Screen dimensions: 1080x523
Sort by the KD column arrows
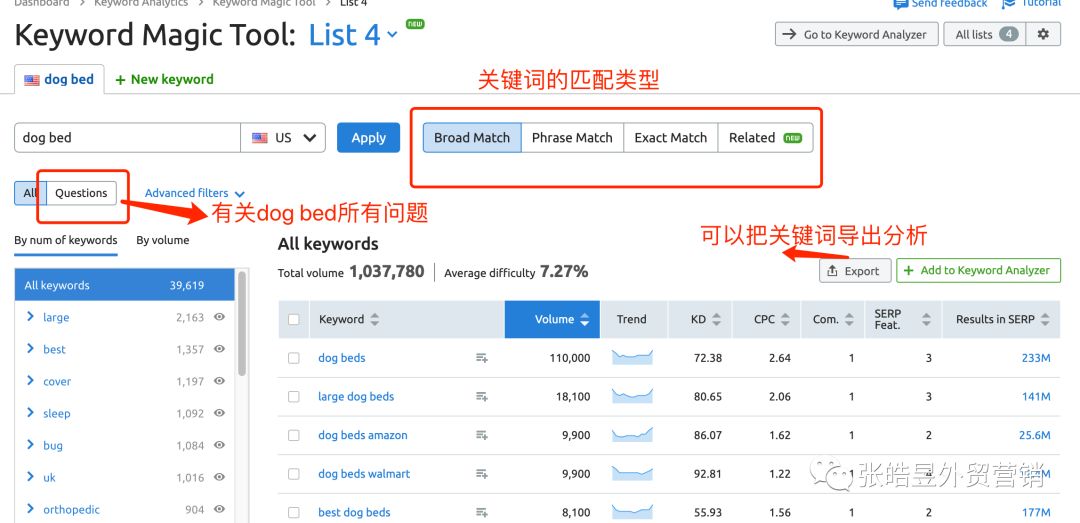(x=716, y=320)
